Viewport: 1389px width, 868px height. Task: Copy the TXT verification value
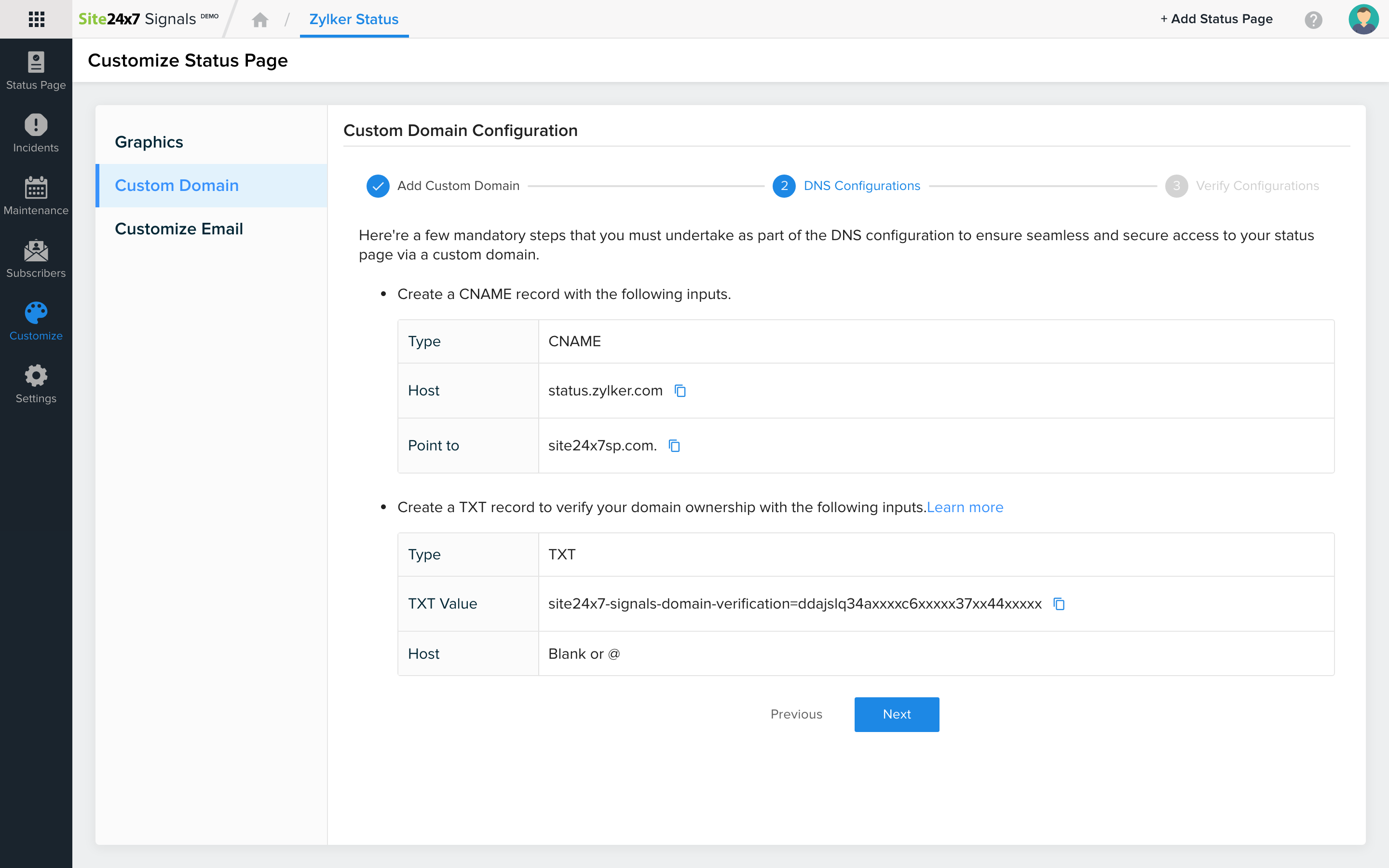coord(1059,604)
